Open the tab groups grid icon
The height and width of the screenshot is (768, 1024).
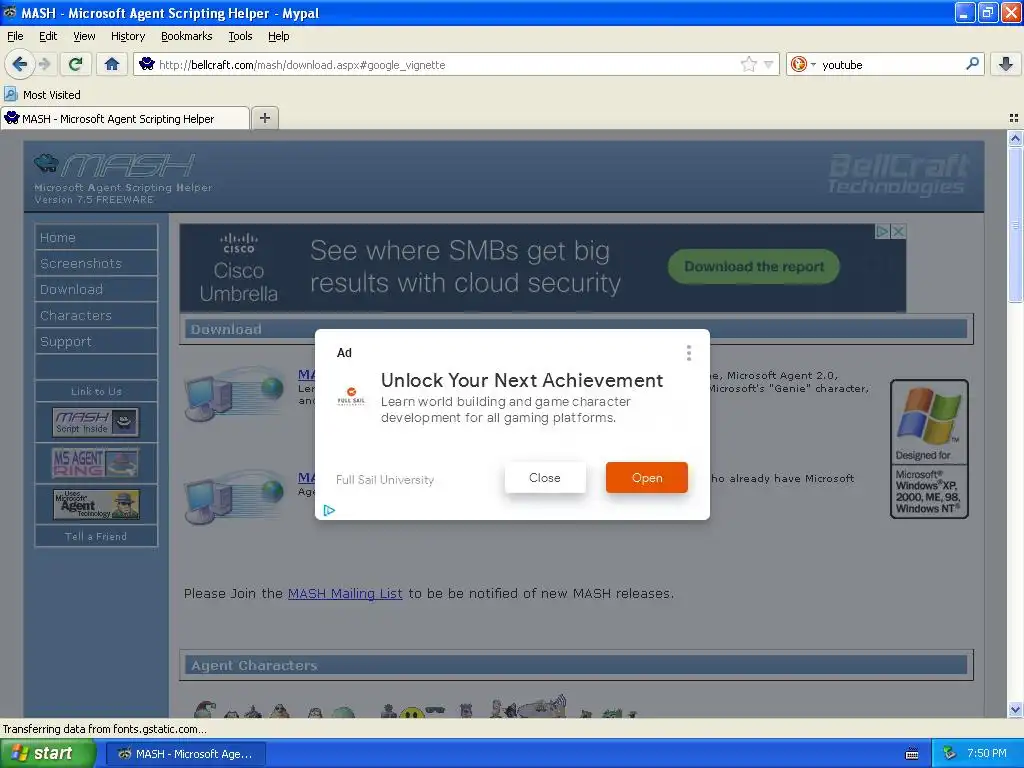point(1014,118)
